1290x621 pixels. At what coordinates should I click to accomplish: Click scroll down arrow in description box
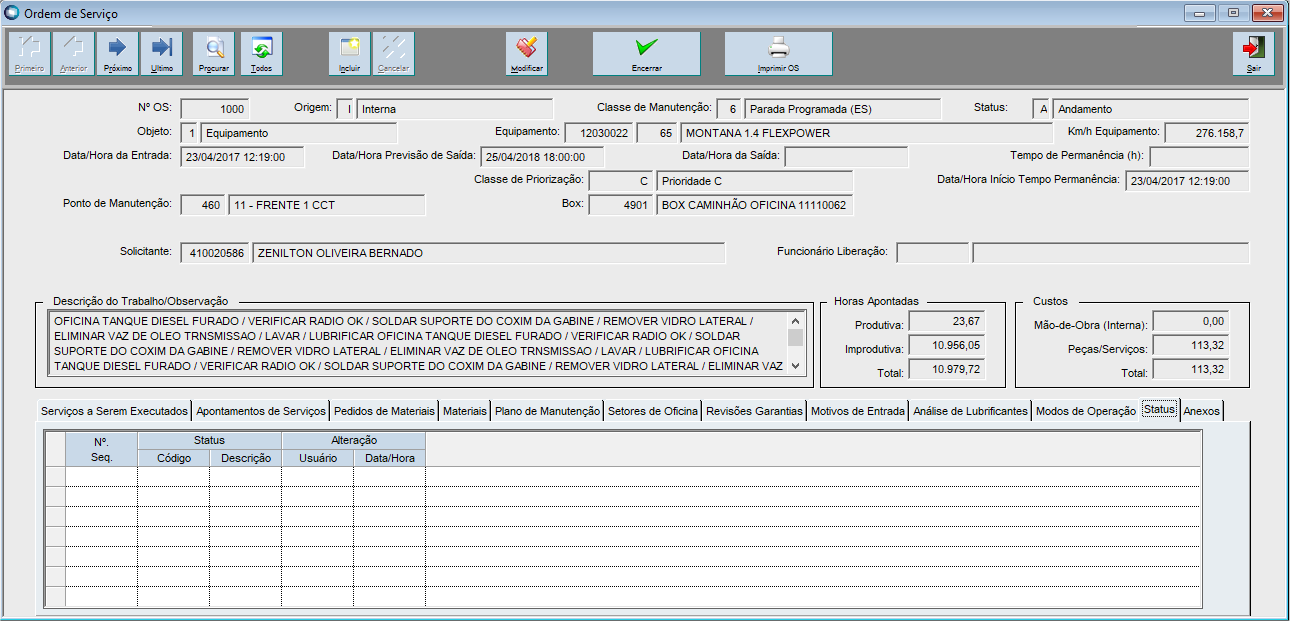[x=796, y=366]
